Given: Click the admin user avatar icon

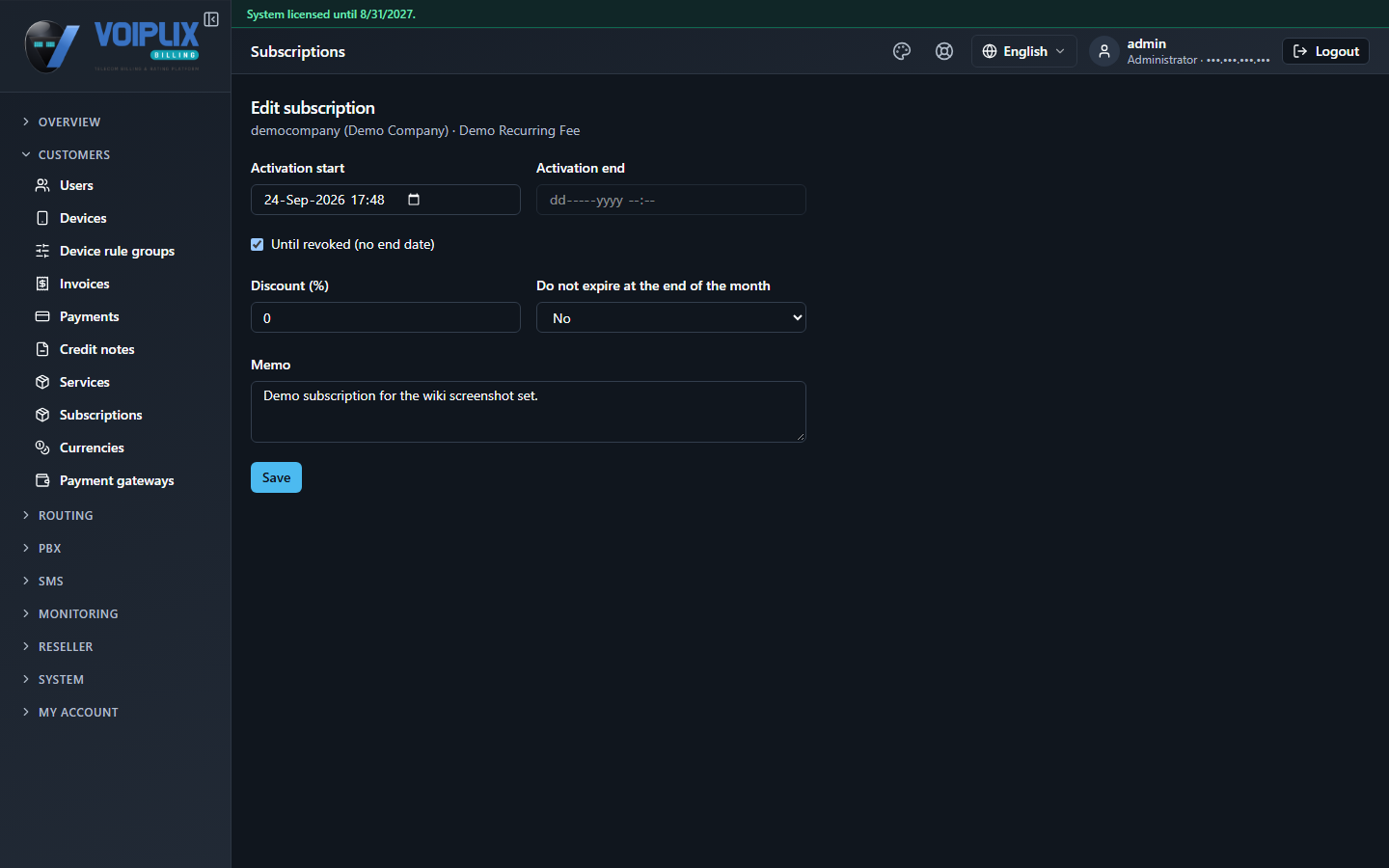Looking at the screenshot, I should [1104, 51].
